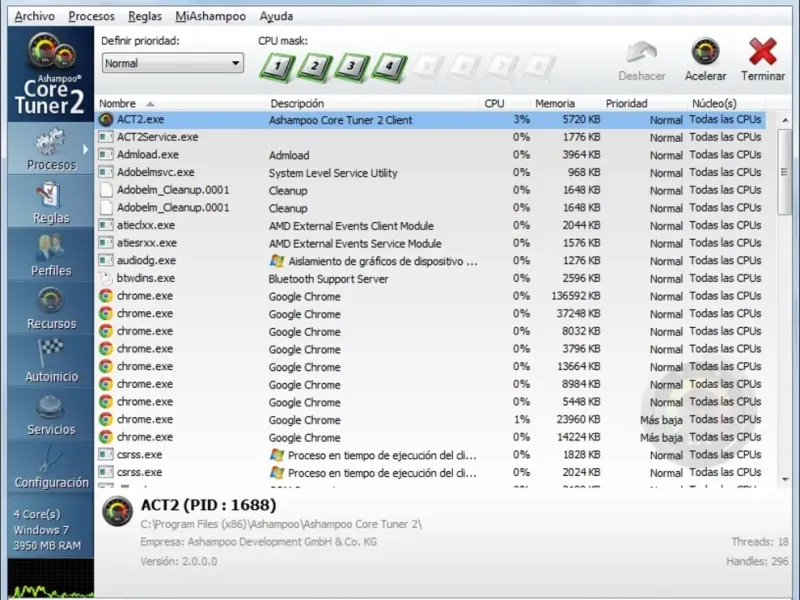Click 8032 KB chrome memory cell
The height and width of the screenshot is (600, 800).
click(581, 332)
